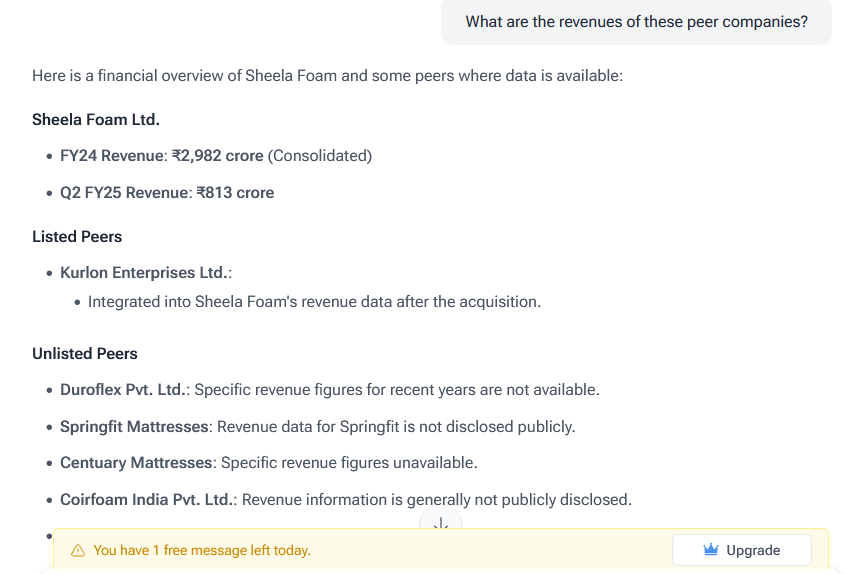Click the yellow warning triangle icon
This screenshot has height=574, width=852.
click(78, 551)
